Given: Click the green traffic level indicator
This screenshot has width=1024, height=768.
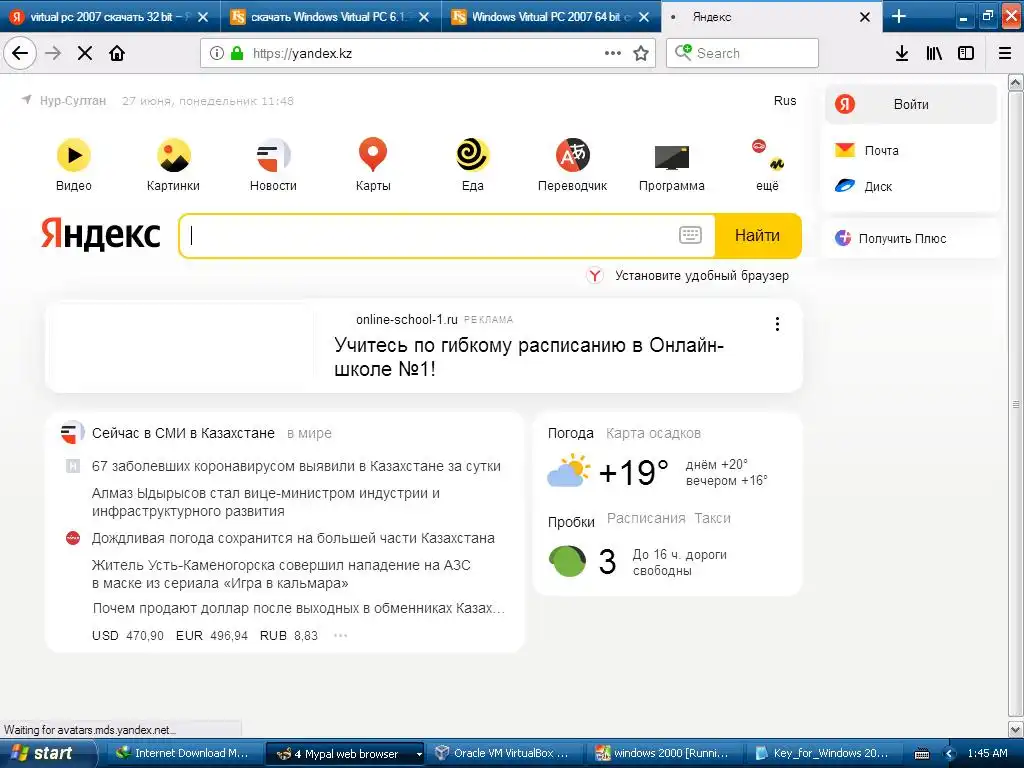Looking at the screenshot, I should point(568,561).
